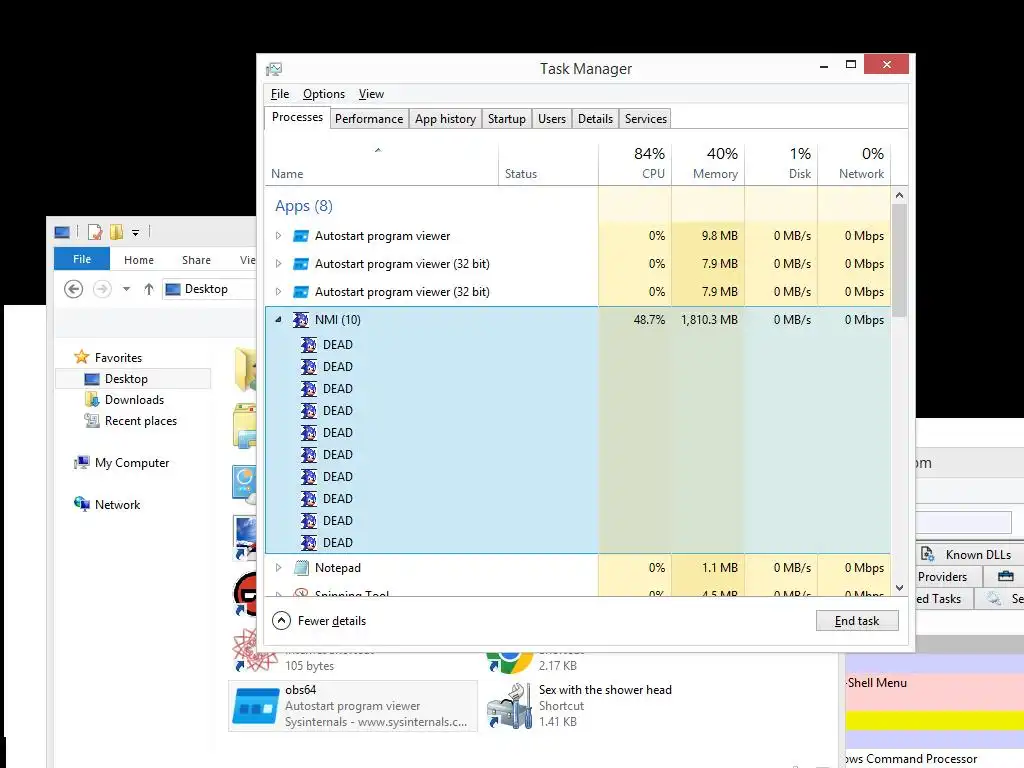Expand the Notepad process row
Screen dimensions: 1024x768
(278, 568)
